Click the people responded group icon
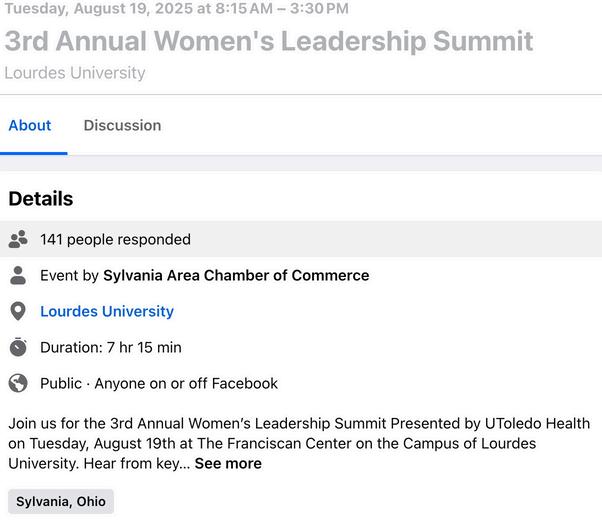 pos(18,239)
